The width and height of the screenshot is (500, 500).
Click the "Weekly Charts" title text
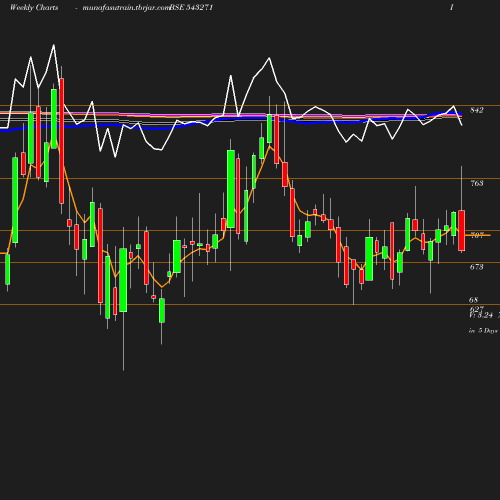coord(34,8)
